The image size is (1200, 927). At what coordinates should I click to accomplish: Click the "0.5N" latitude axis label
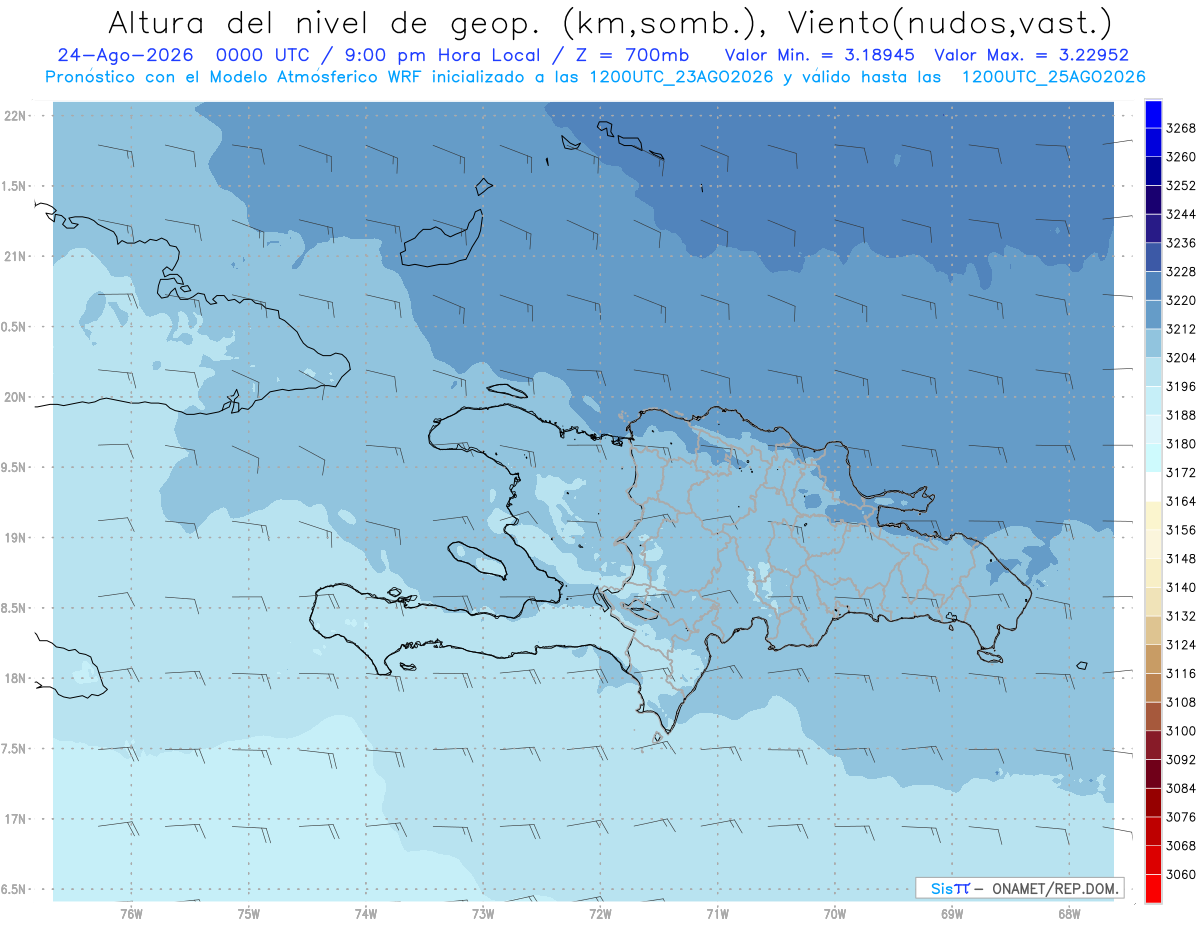tap(15, 327)
